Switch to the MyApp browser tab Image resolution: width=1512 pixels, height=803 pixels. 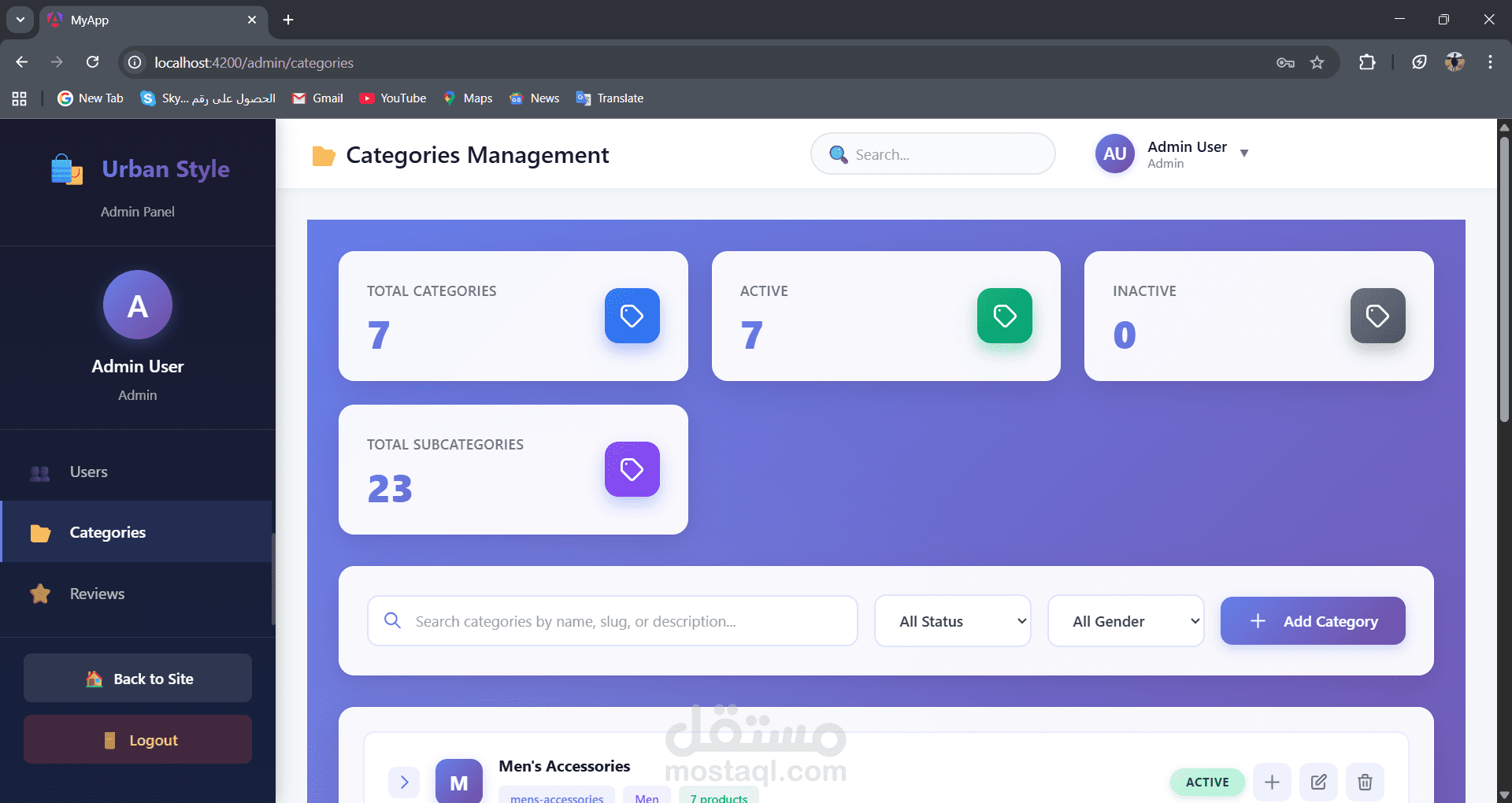click(x=154, y=20)
